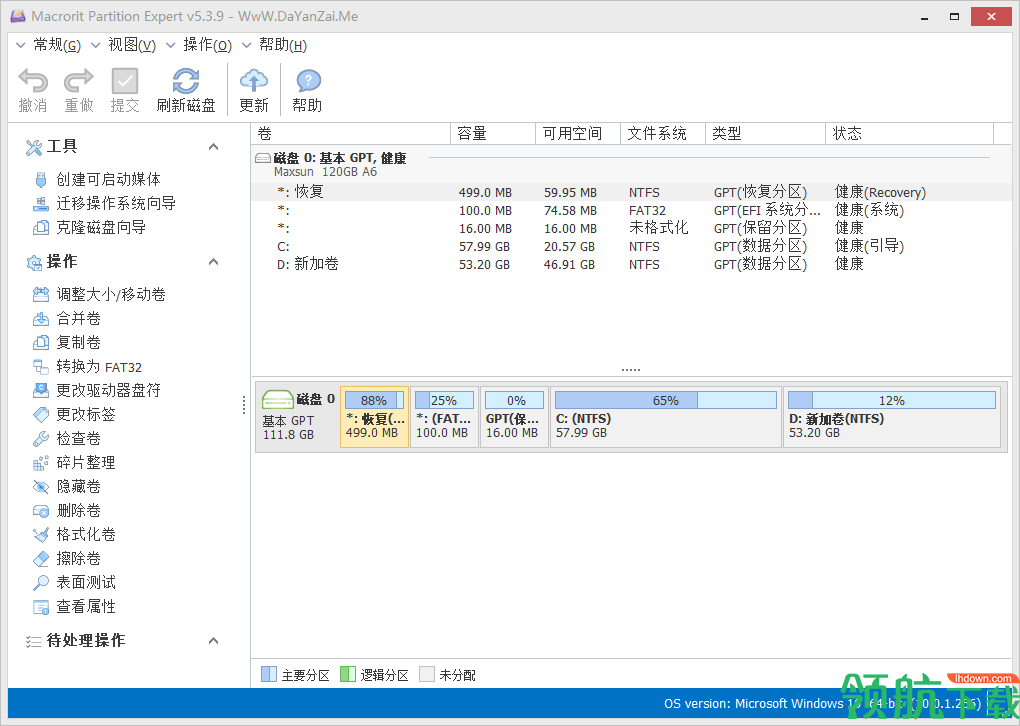
Task: Click the 类型 column header
Action: (765, 133)
